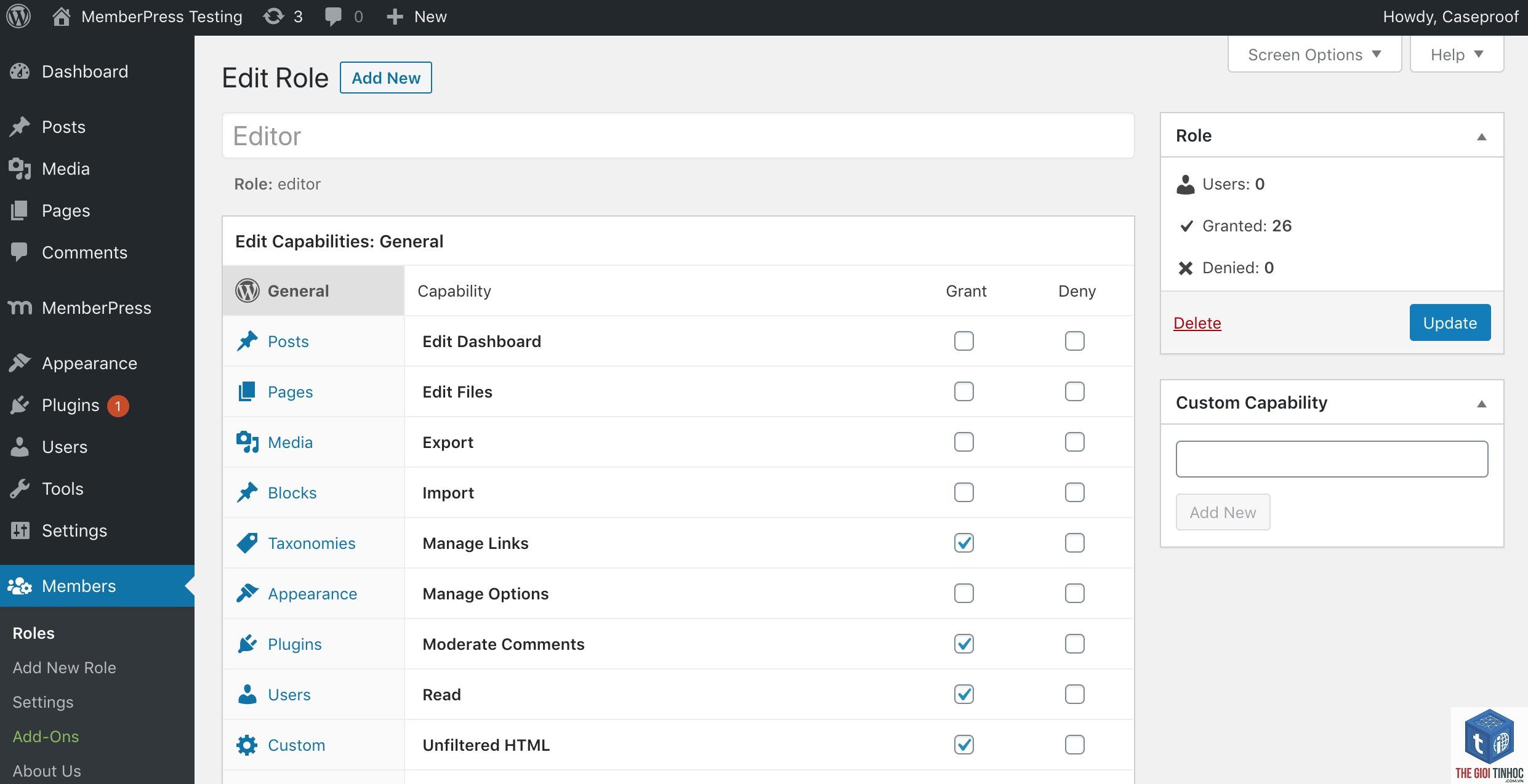Click the brush icon in Appearance capability tab
This screenshot has width=1528, height=784.
coord(247,593)
